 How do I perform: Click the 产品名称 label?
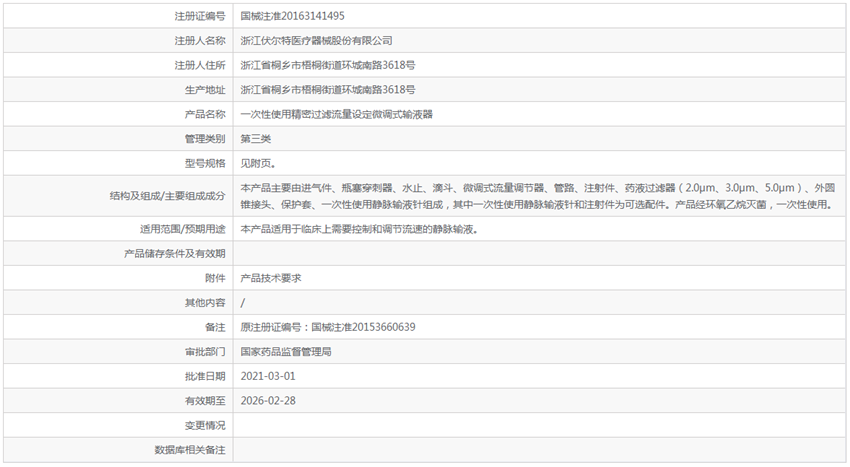[205, 114]
